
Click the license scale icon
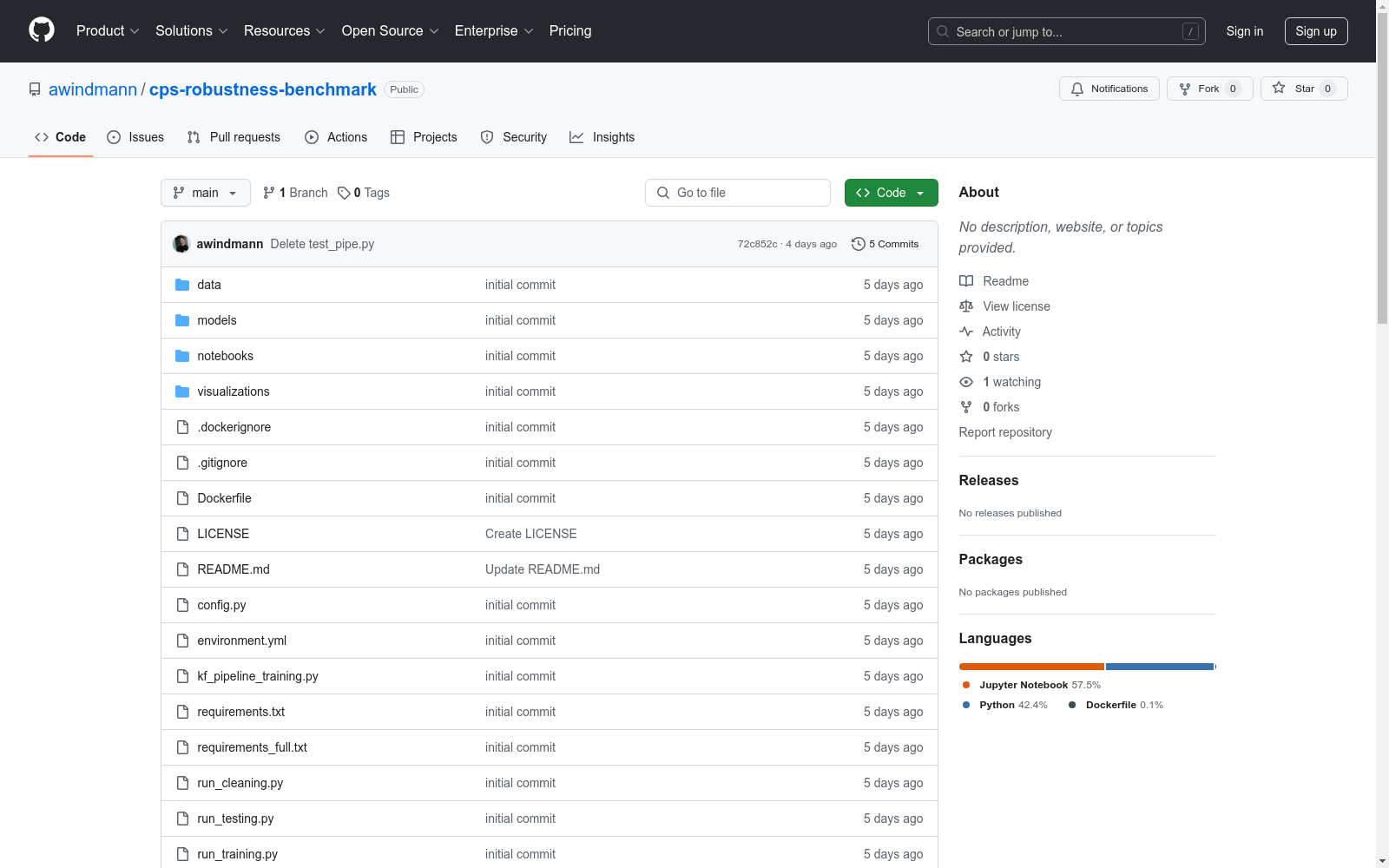(966, 306)
